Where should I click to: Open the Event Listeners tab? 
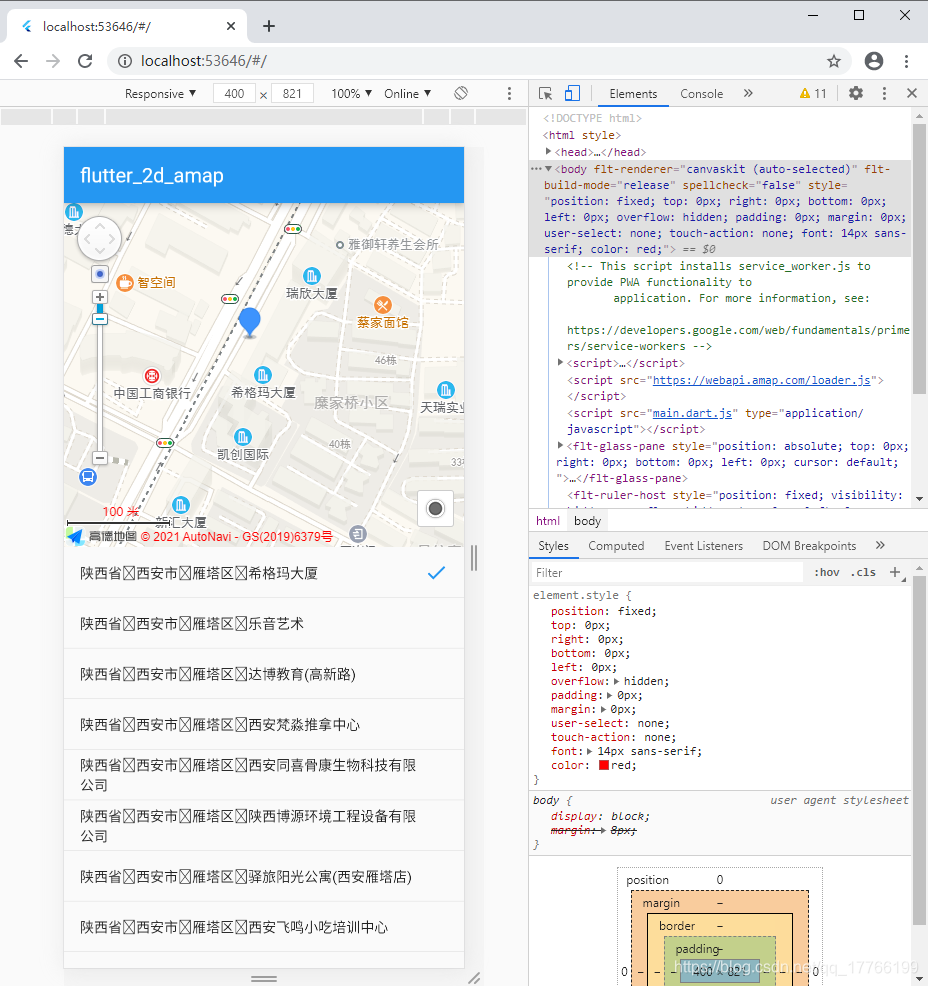coord(704,546)
